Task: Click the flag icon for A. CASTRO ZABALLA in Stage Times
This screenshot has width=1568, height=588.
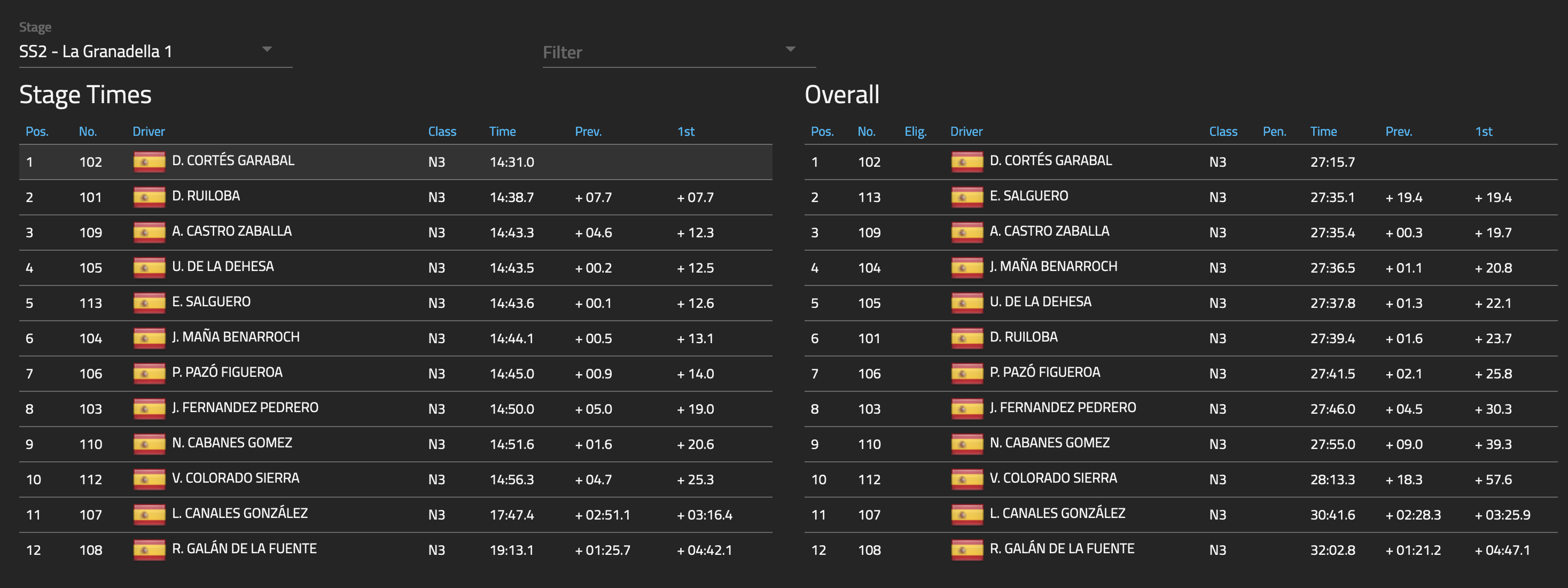Action: (x=149, y=232)
